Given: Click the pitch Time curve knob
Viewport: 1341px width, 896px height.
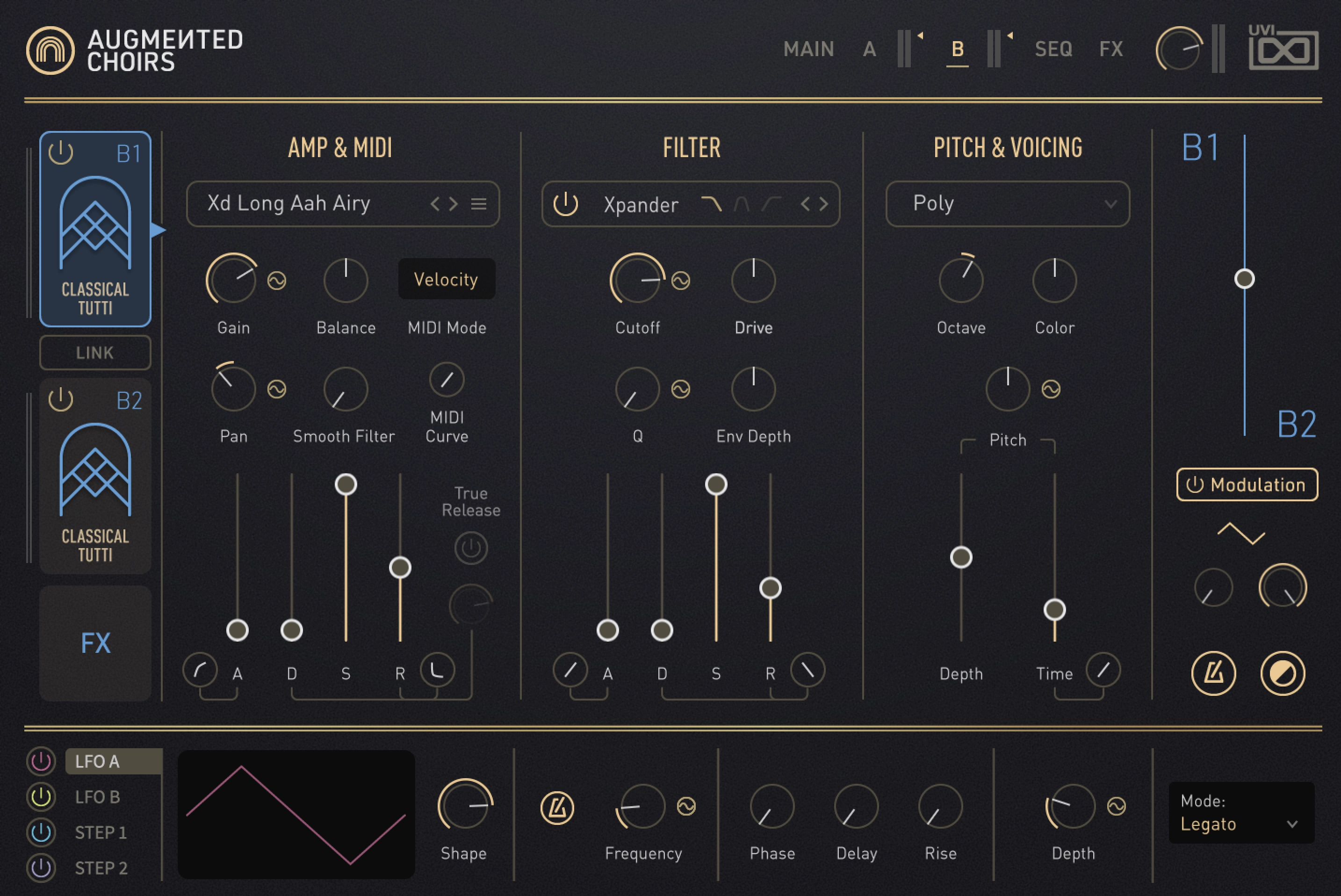Looking at the screenshot, I should click(1103, 670).
